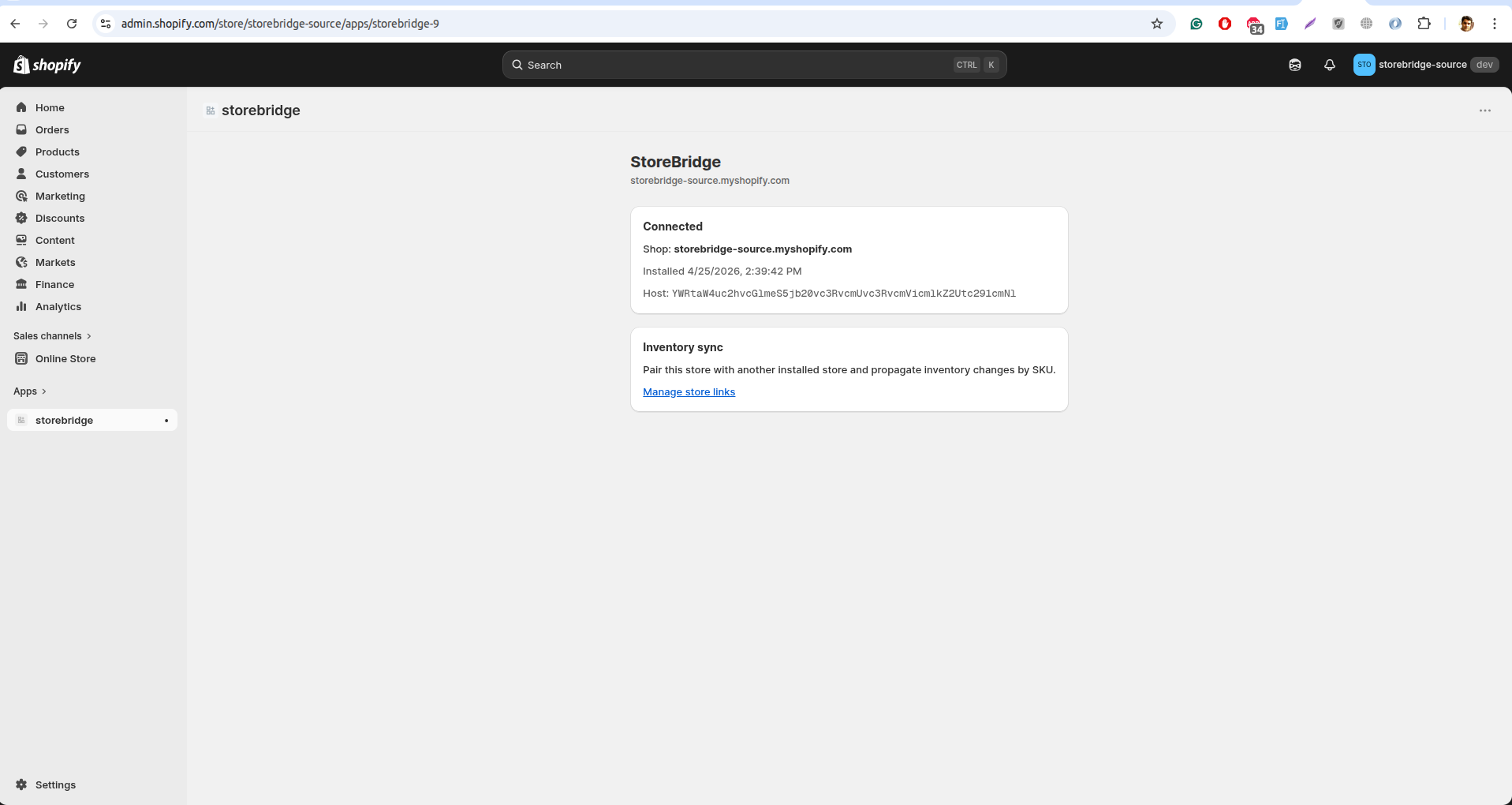Click the Settings gear icon
Image resolution: width=1512 pixels, height=805 pixels.
pos(21,784)
